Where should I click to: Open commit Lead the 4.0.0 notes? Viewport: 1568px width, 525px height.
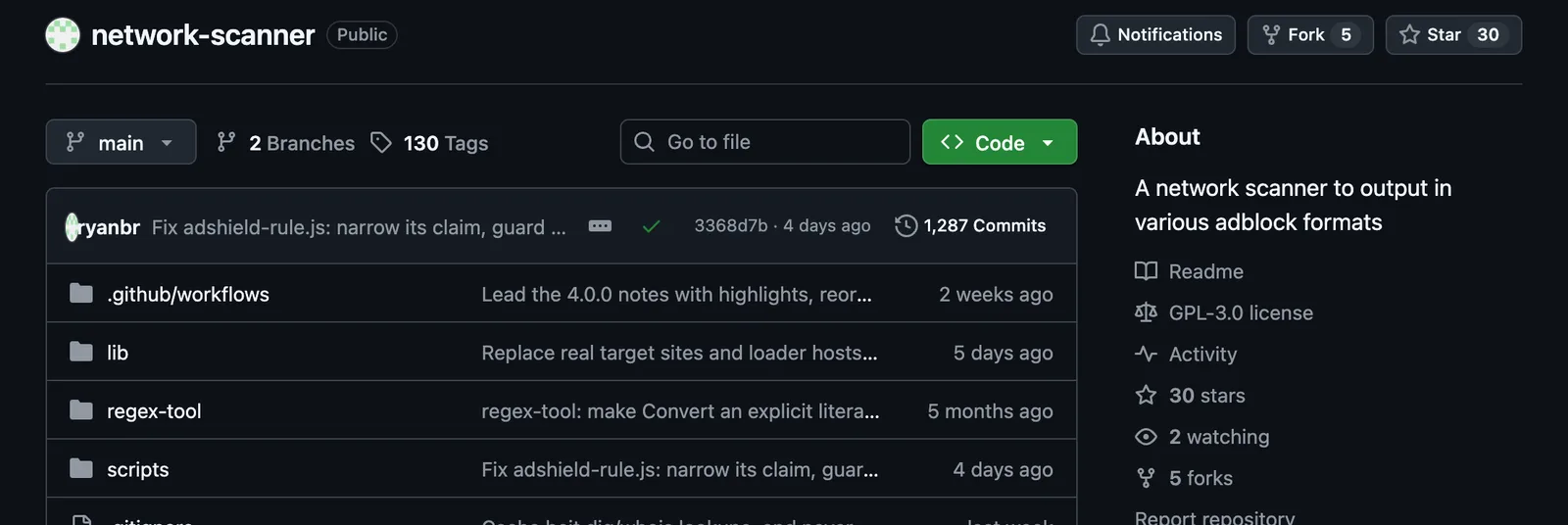click(x=676, y=294)
